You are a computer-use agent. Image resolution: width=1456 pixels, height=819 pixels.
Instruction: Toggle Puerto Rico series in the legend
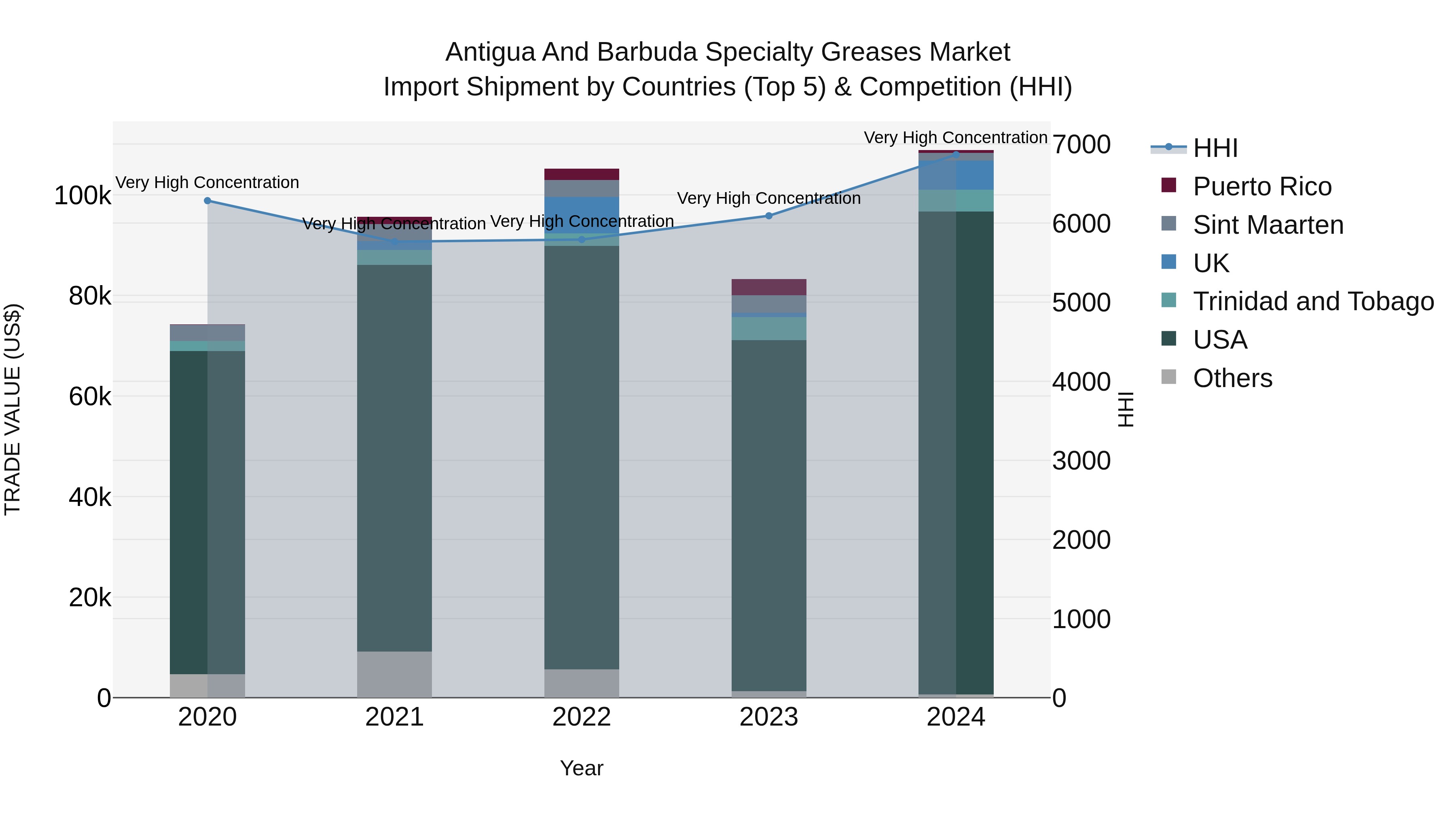1246,186
